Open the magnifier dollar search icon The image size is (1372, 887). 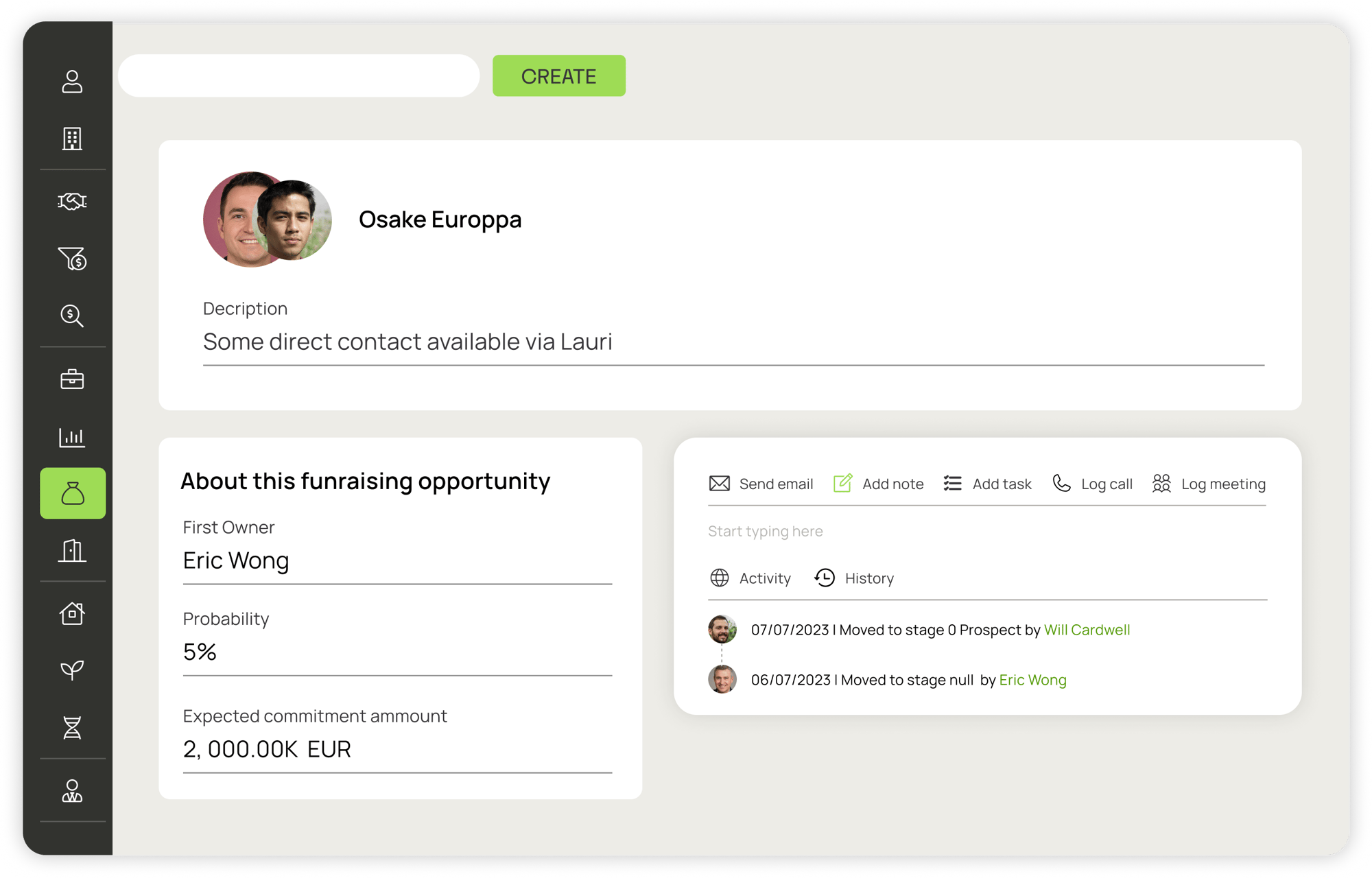[x=72, y=316]
